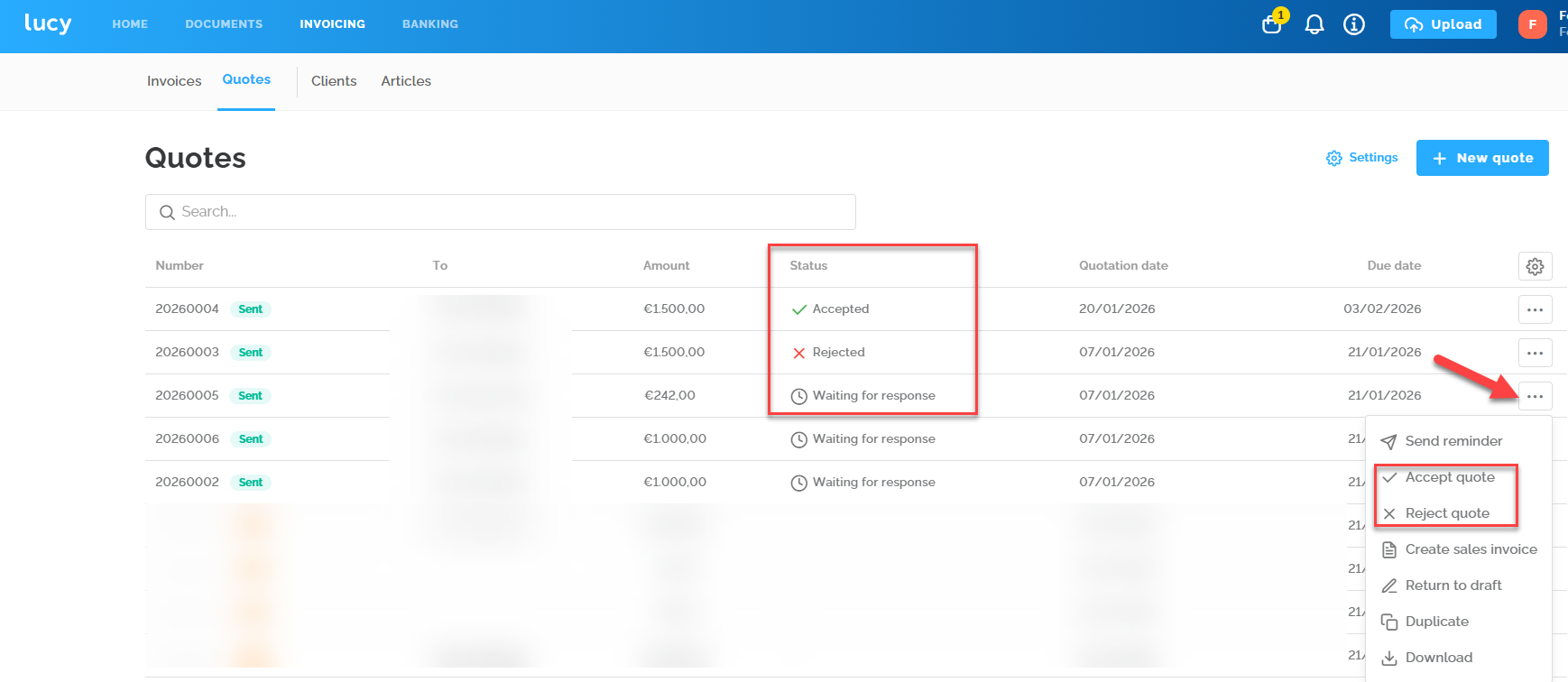The image size is (1568, 682).
Task: Create a new quote
Action: pyautogui.click(x=1482, y=158)
